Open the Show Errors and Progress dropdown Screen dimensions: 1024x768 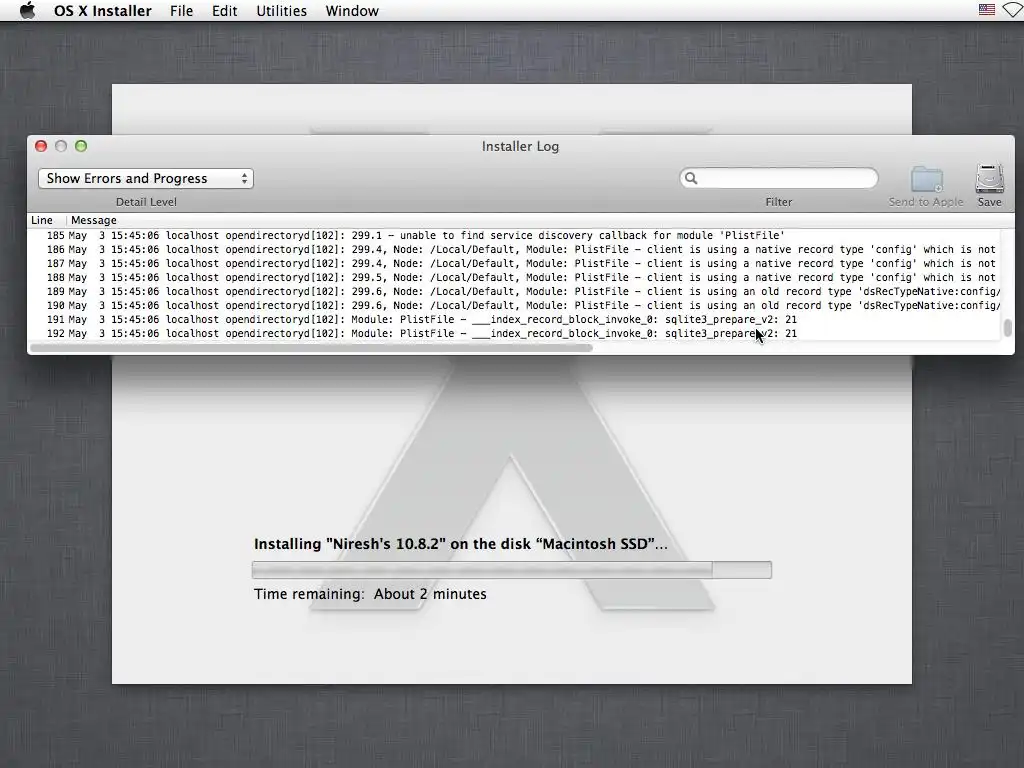coord(146,178)
